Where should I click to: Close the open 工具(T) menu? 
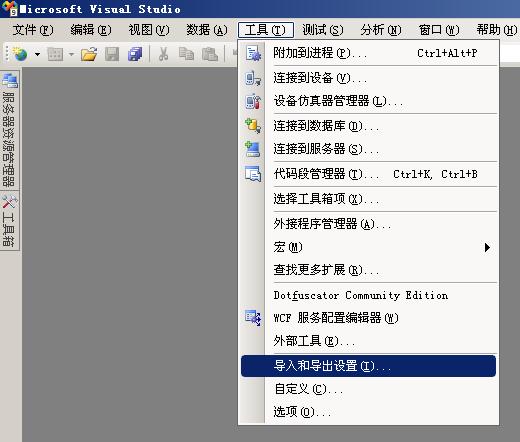(266, 30)
